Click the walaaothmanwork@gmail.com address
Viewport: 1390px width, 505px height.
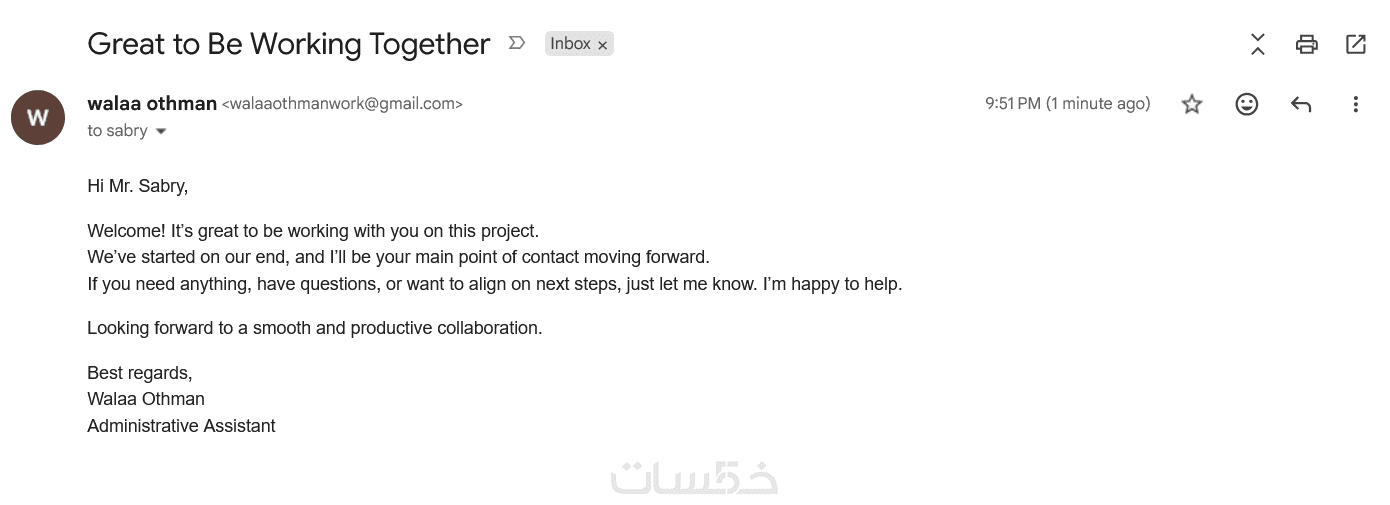342,104
